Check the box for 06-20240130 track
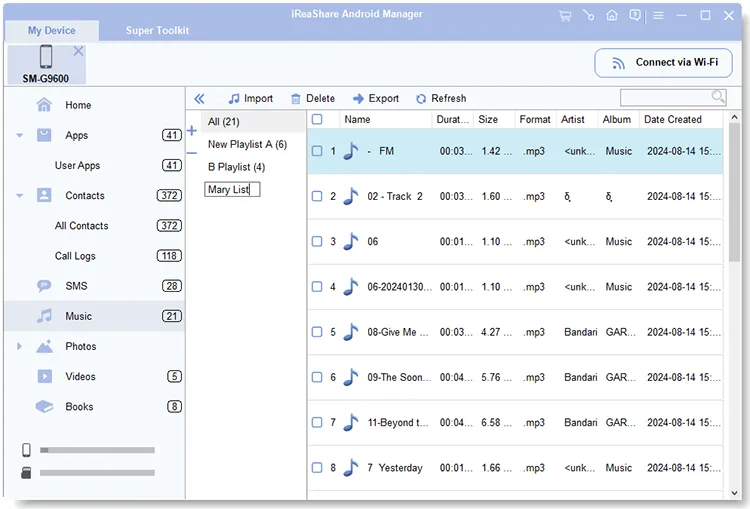 click(317, 287)
